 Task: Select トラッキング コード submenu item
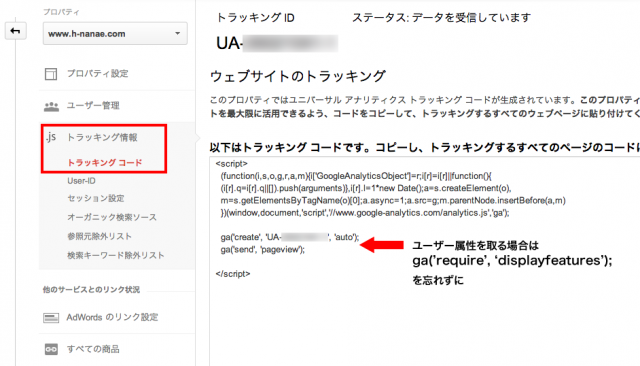pos(105,162)
